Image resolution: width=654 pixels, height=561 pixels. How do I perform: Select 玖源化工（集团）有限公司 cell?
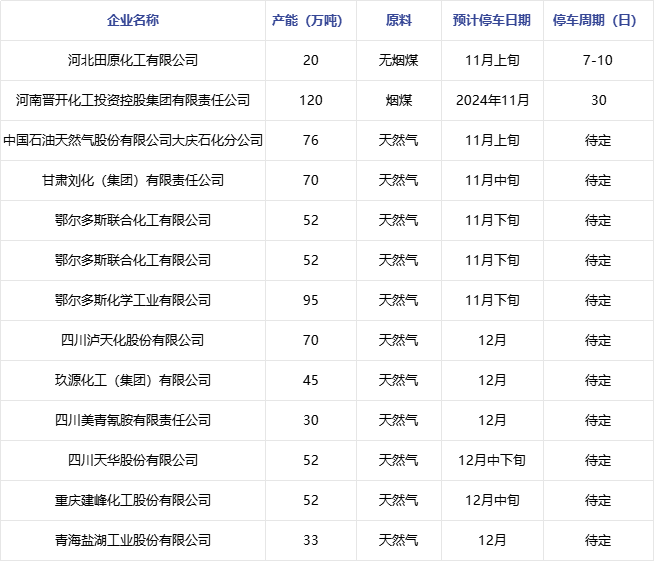click(x=133, y=380)
